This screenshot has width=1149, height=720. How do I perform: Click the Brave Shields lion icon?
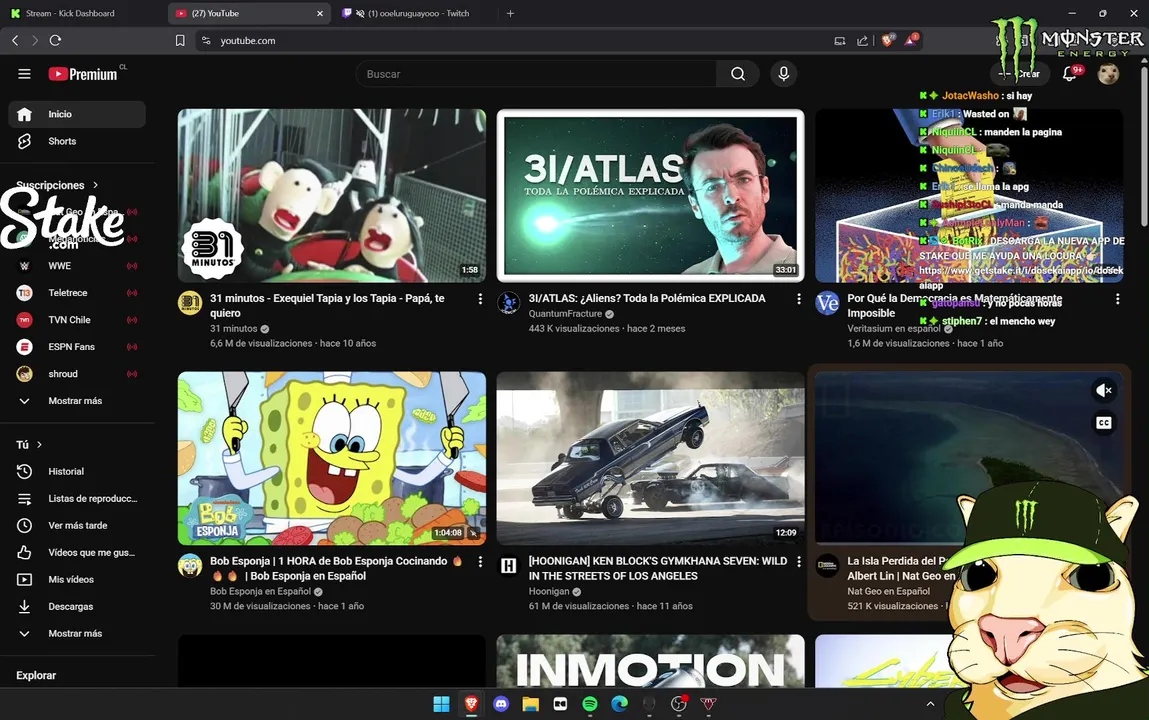(x=888, y=40)
